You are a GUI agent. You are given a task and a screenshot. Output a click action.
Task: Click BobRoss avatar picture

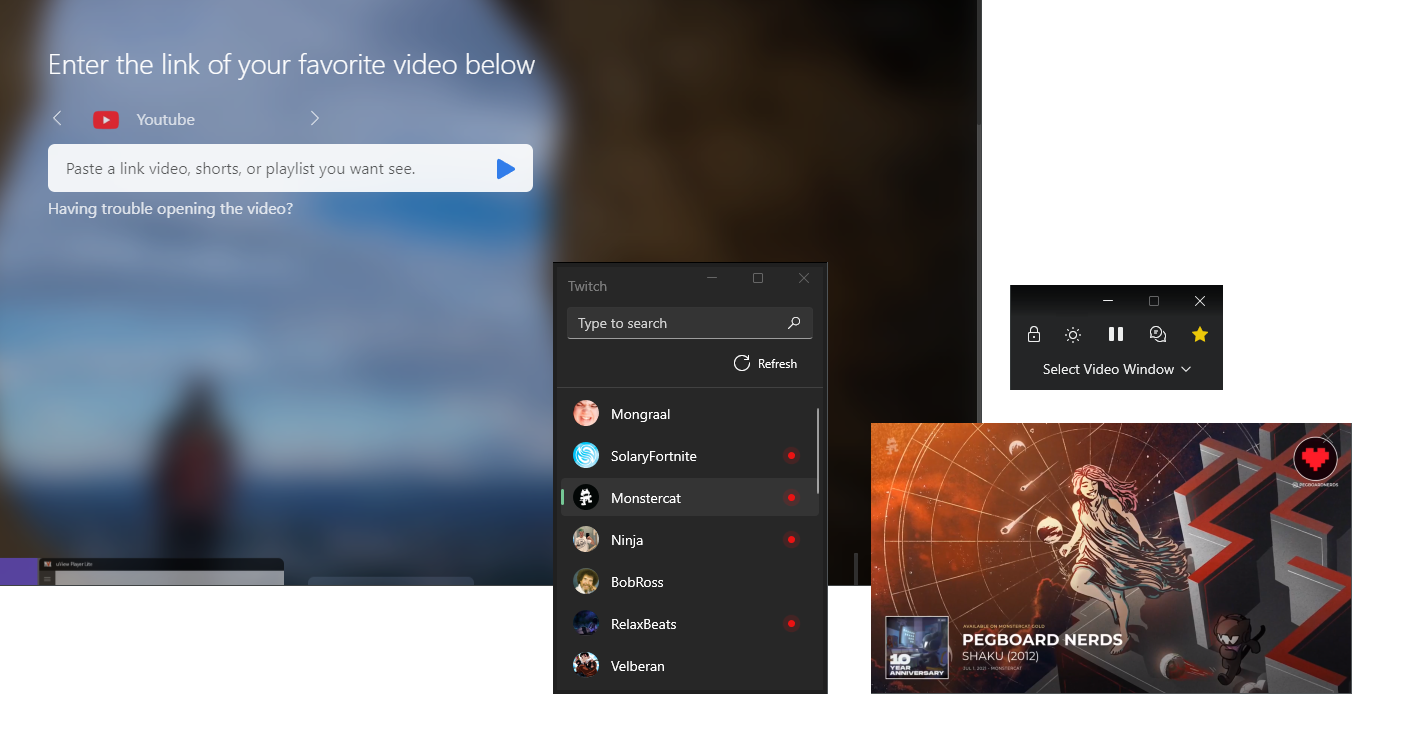586,582
